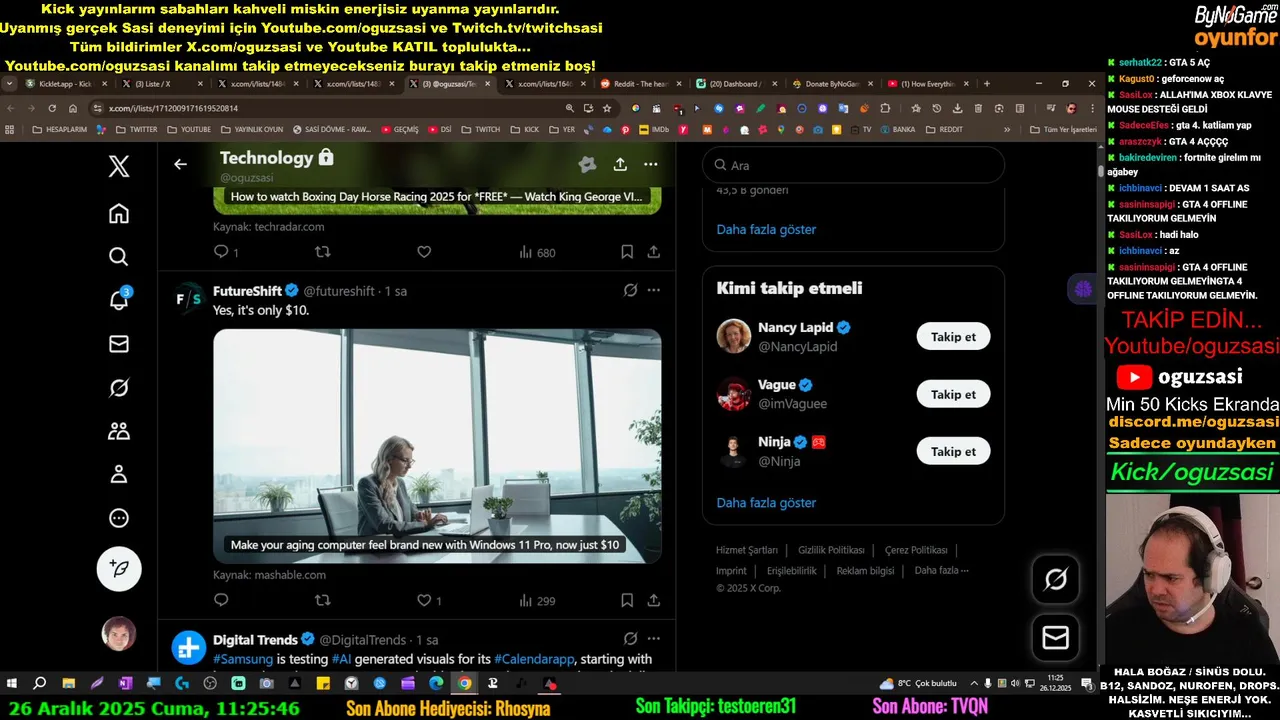
Task: Open FutureShift post more menu
Action: 653,290
